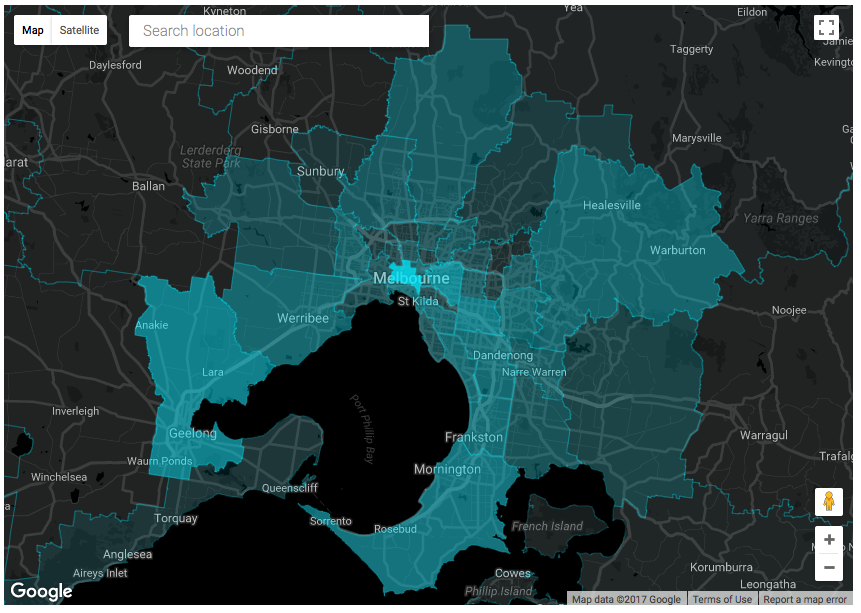861x613 pixels.
Task: Click the Mornington region
Action: pos(447,468)
